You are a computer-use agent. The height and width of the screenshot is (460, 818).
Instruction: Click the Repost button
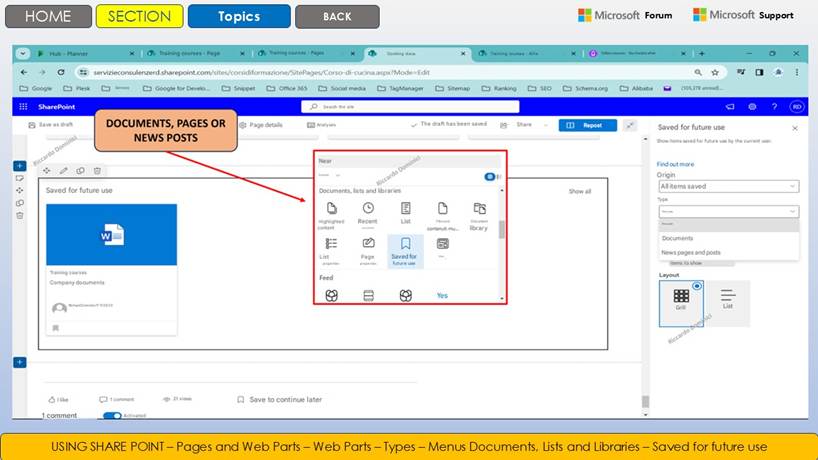coord(587,125)
